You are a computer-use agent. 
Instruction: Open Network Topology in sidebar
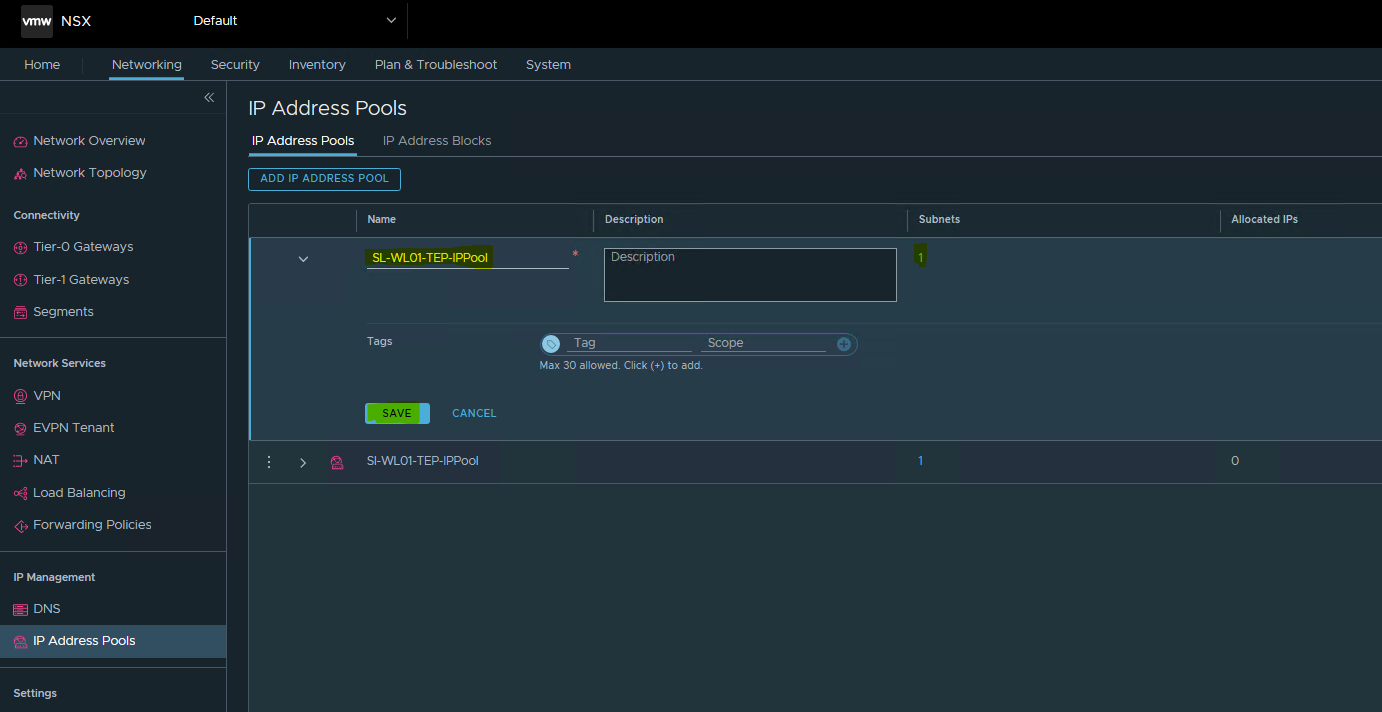coord(90,173)
